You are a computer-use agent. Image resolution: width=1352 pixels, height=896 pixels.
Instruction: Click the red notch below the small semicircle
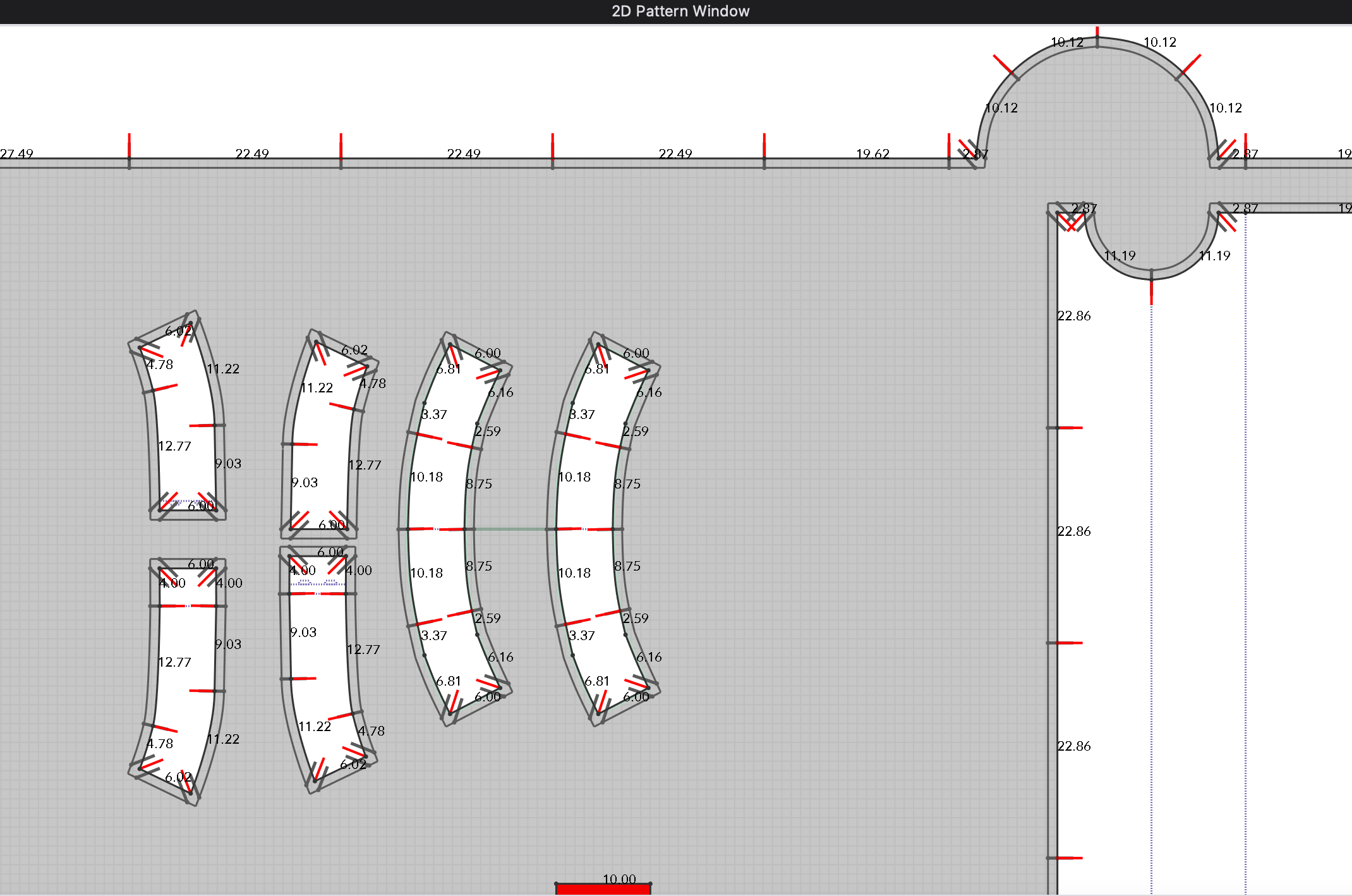point(1151,289)
